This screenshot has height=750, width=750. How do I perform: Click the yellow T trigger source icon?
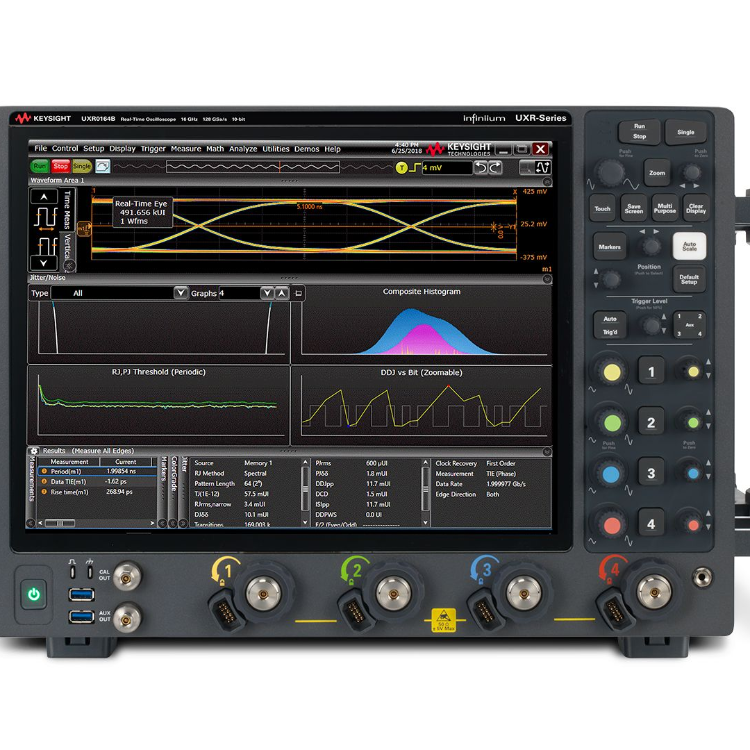401,168
